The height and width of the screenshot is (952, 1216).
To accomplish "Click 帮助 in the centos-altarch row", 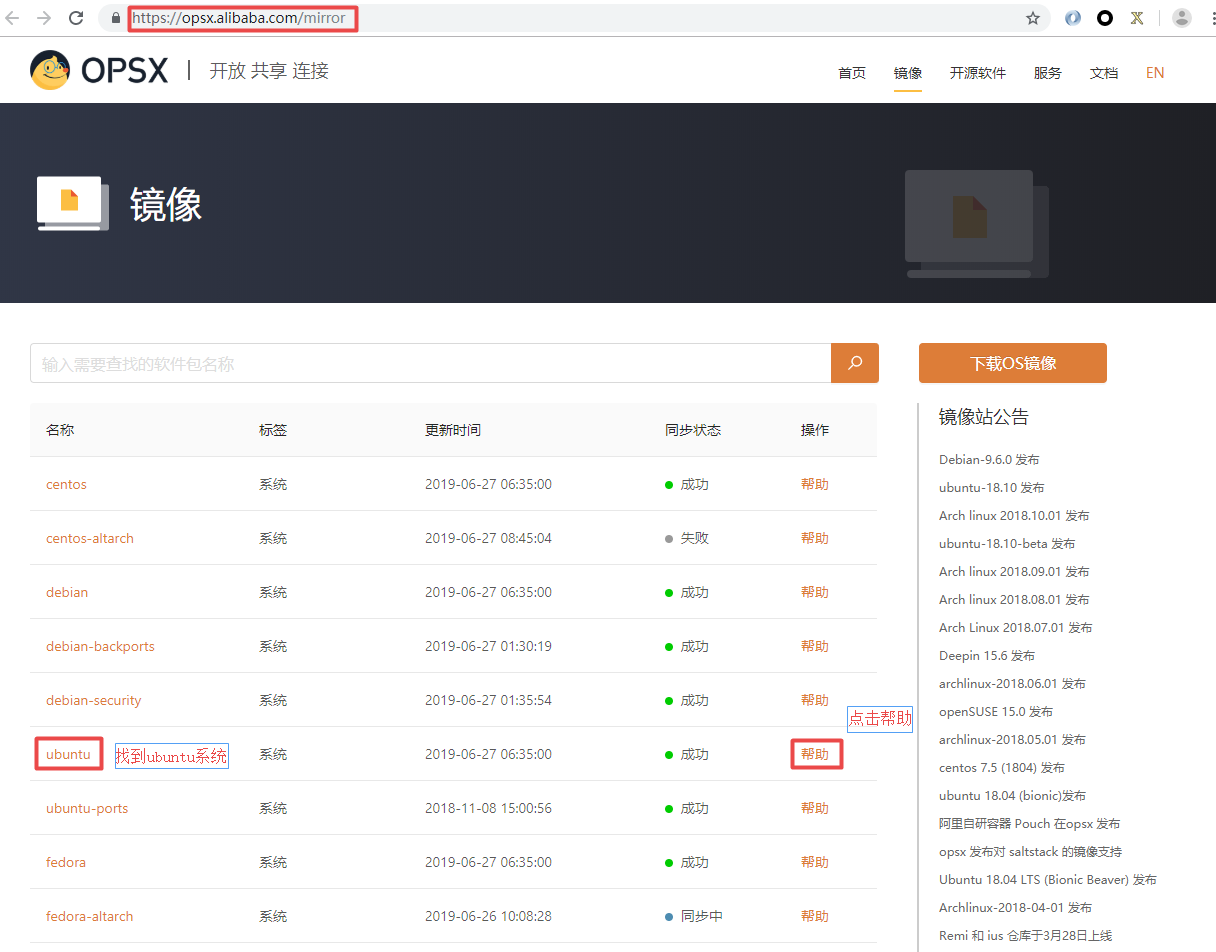I will pyautogui.click(x=815, y=538).
